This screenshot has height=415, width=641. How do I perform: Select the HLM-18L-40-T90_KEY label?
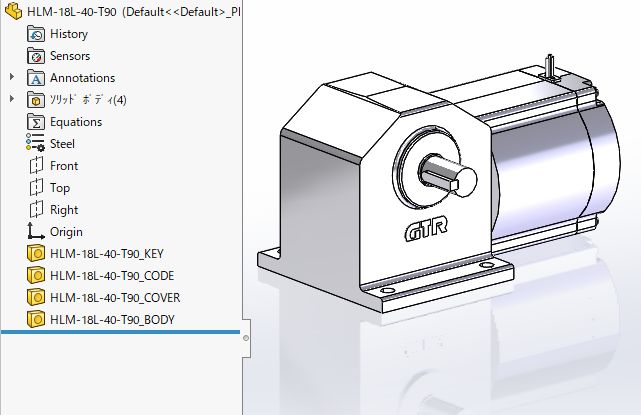click(x=107, y=254)
